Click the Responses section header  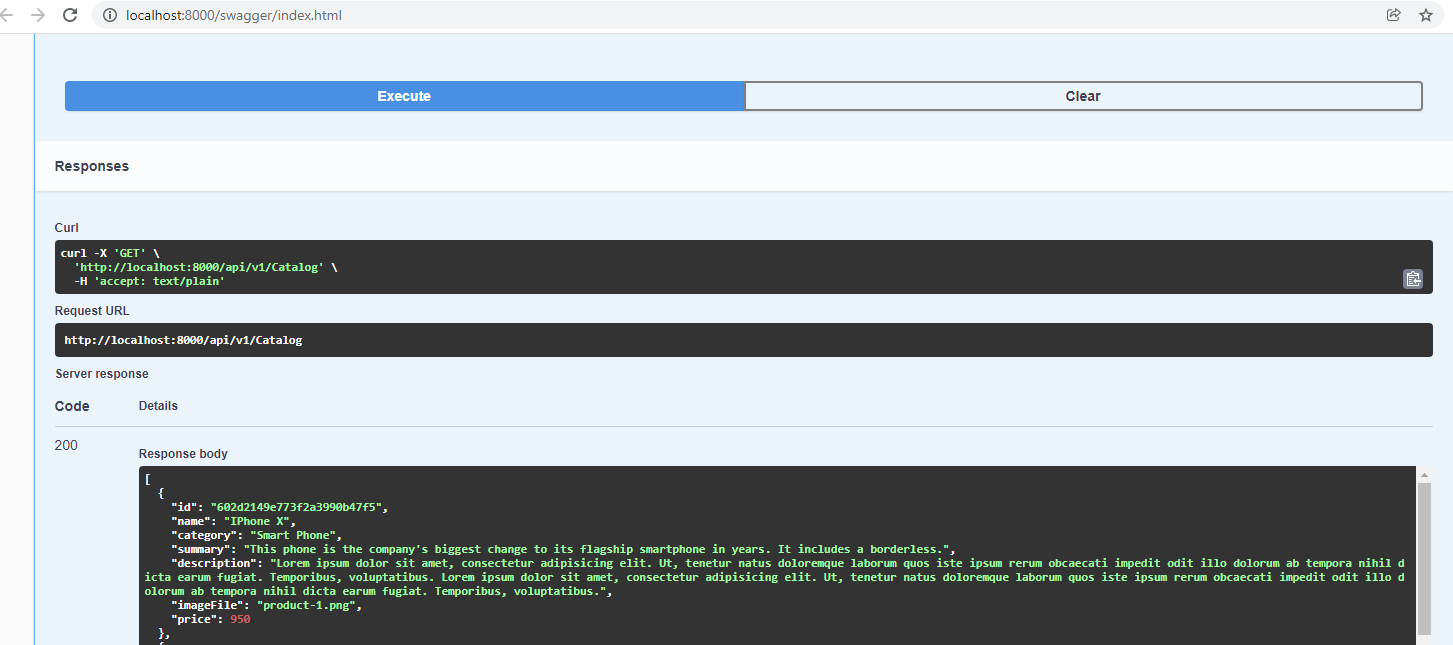coord(92,166)
